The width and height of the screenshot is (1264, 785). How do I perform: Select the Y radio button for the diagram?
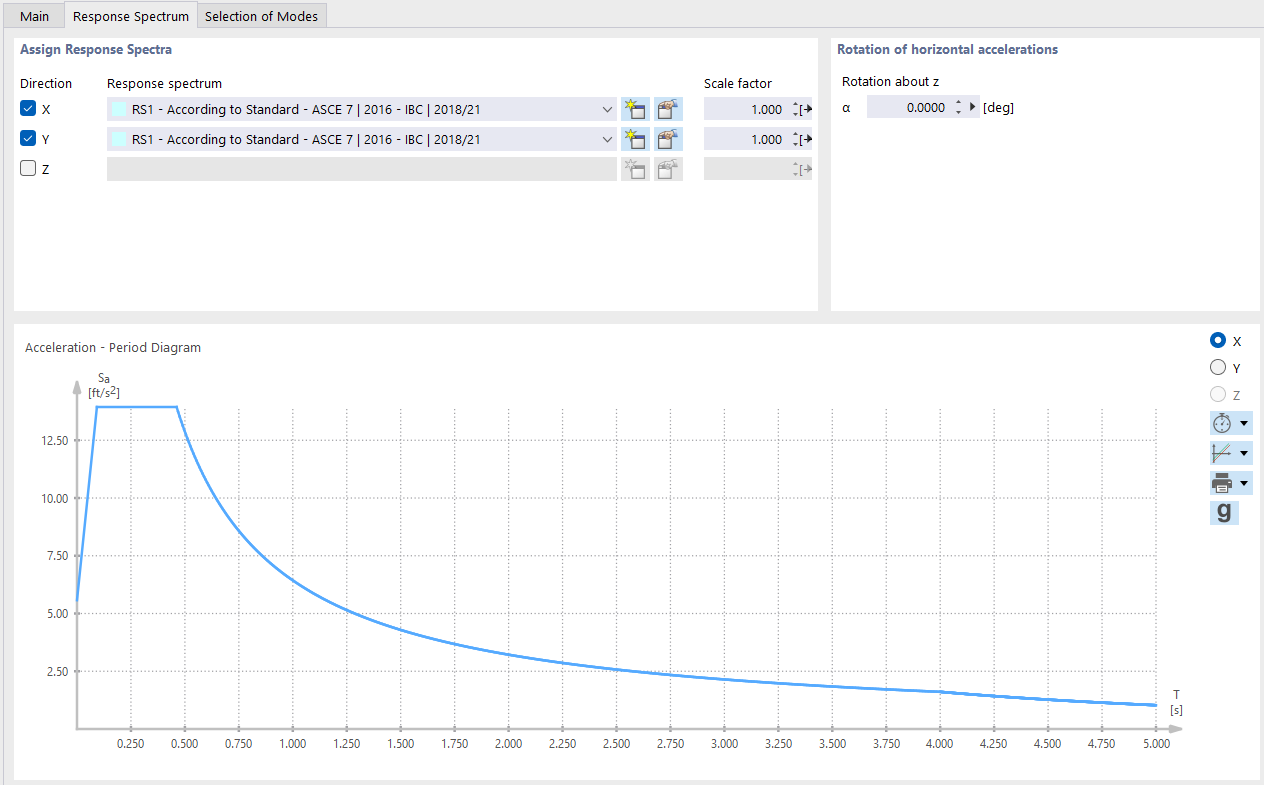(1217, 366)
